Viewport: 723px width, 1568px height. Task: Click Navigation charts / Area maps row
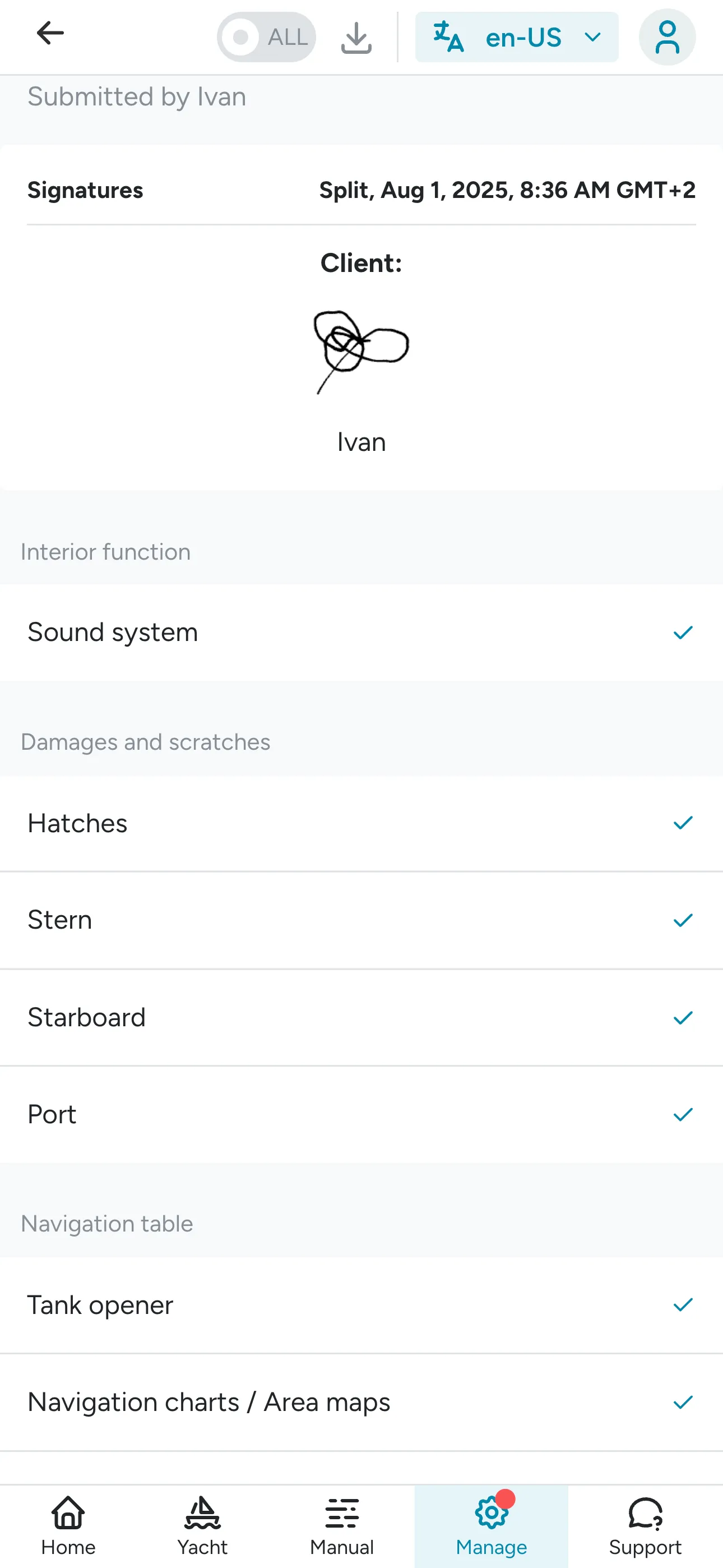coord(361,1402)
